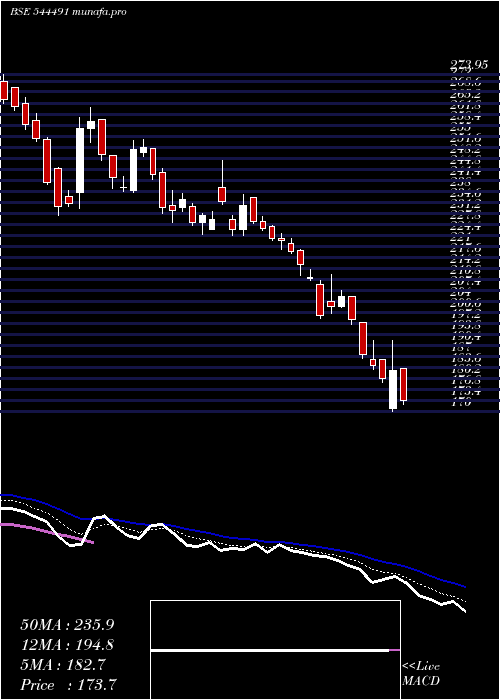The image size is (500, 700).
Task: Click the 12MA : 194.8 readout
Action: pyautogui.click(x=67, y=645)
